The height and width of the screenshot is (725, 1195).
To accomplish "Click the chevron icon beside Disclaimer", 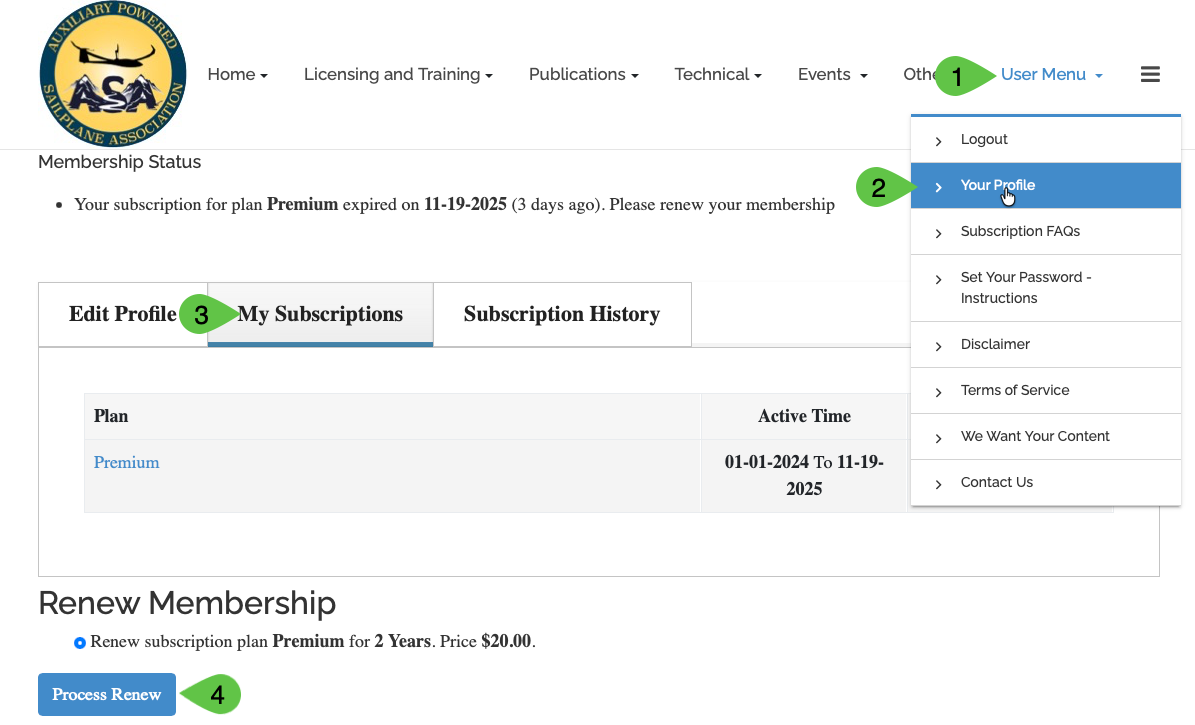I will [938, 346].
